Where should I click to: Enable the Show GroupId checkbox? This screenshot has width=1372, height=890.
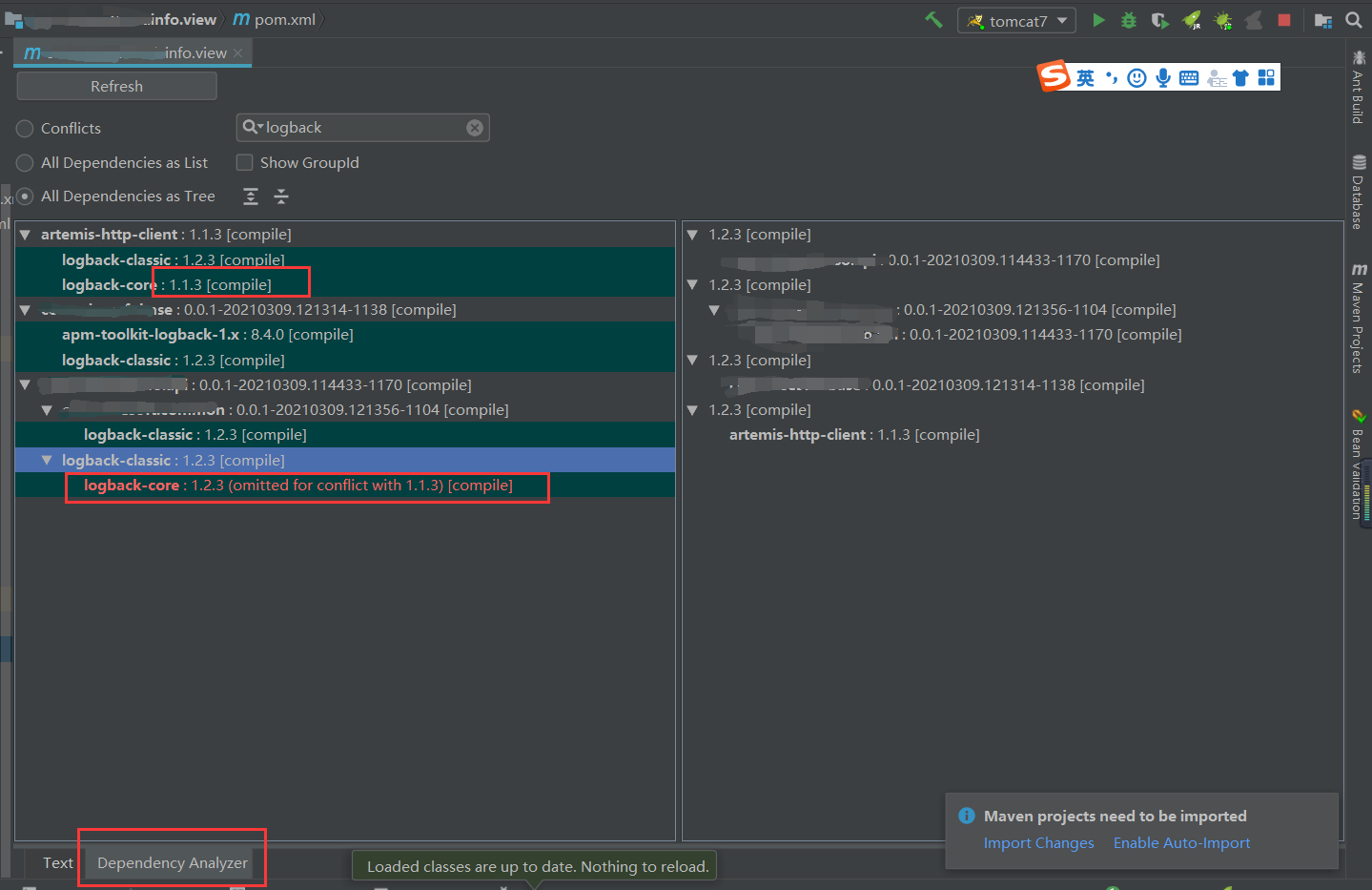(243, 162)
